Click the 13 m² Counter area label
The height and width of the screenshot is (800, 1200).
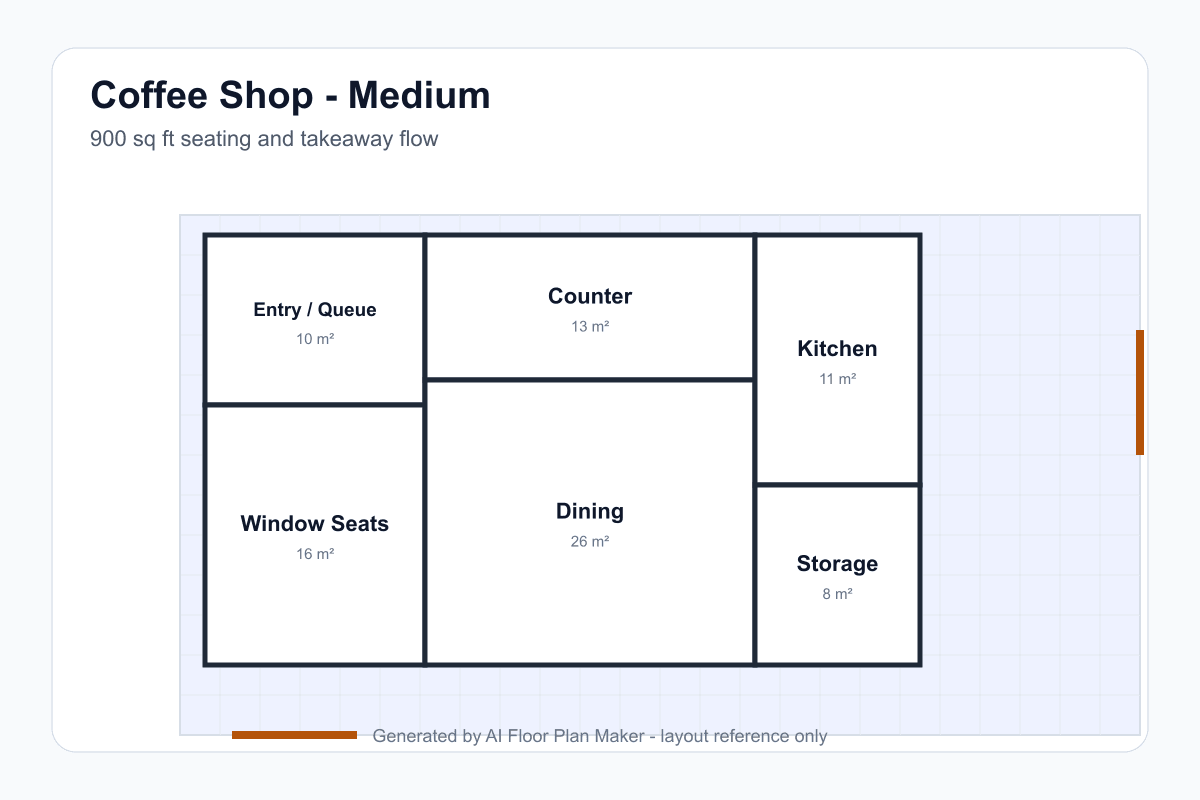point(590,327)
